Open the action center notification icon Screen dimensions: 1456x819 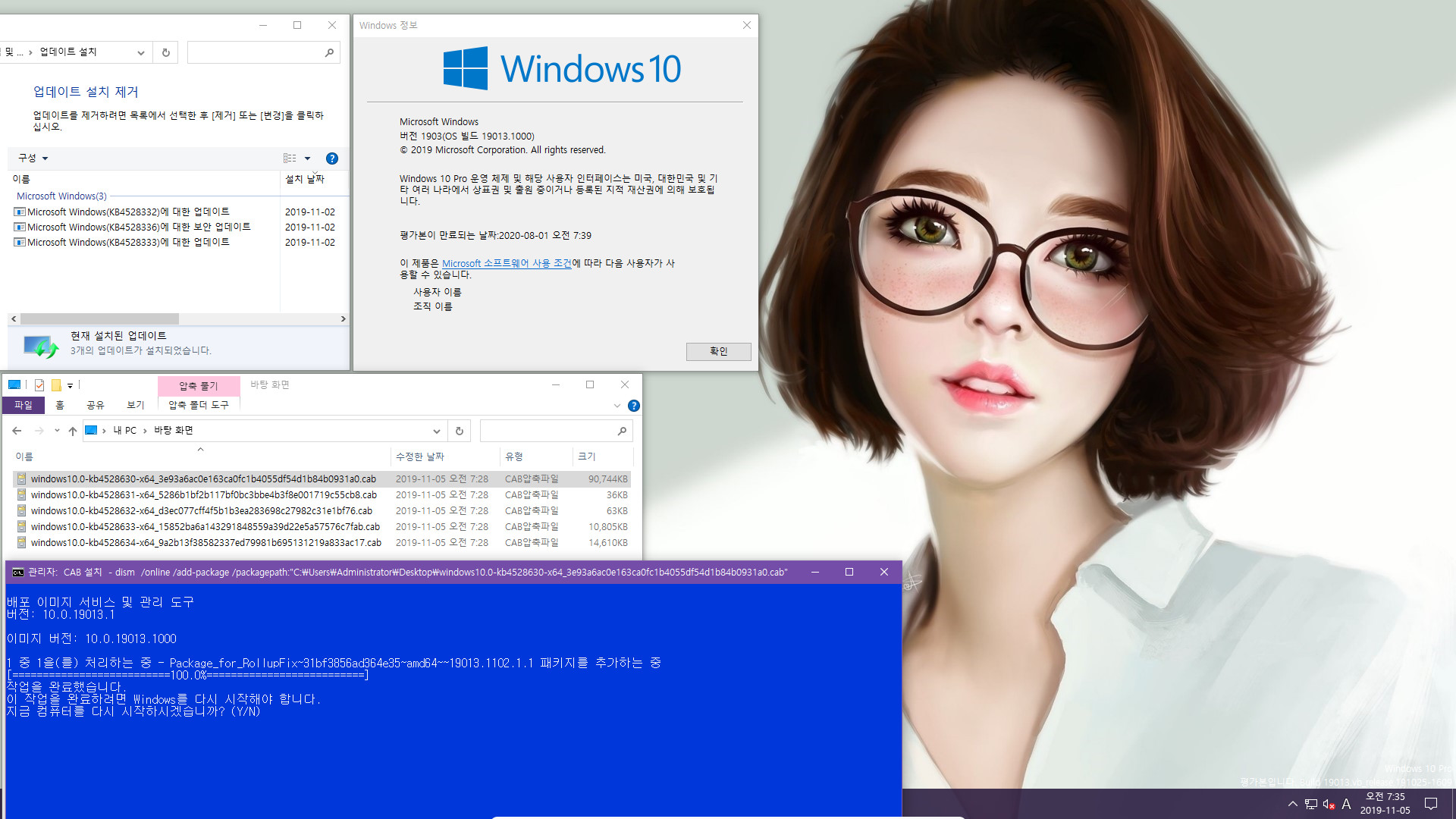1431,804
